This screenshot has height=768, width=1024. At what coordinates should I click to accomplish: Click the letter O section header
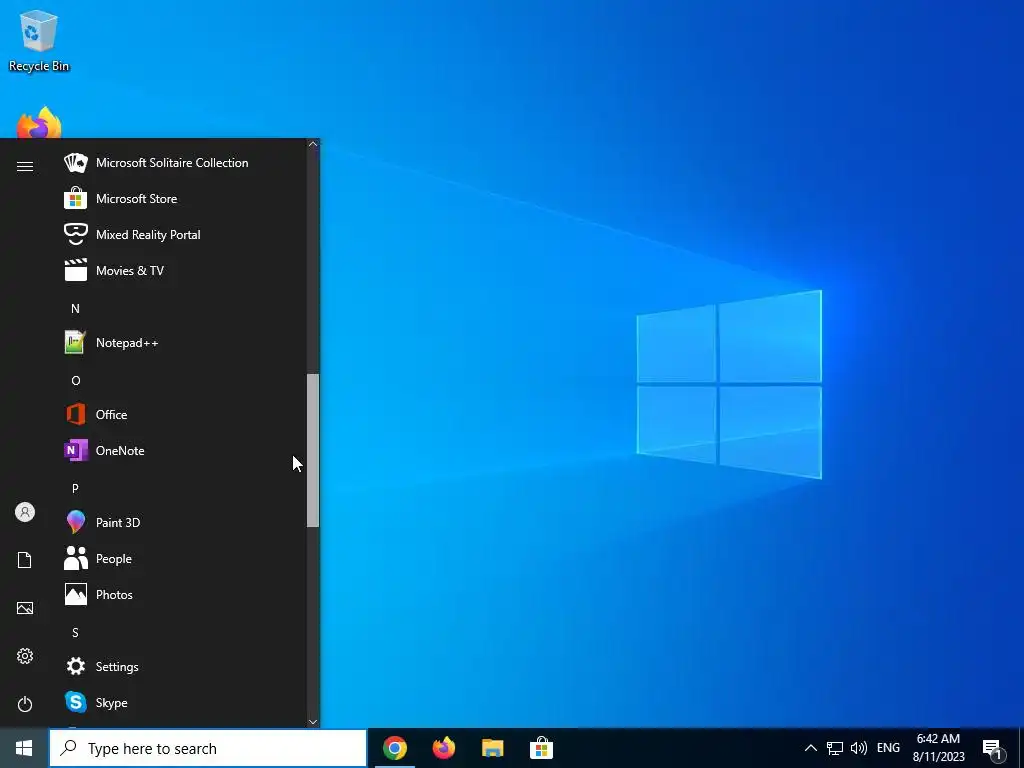76,381
